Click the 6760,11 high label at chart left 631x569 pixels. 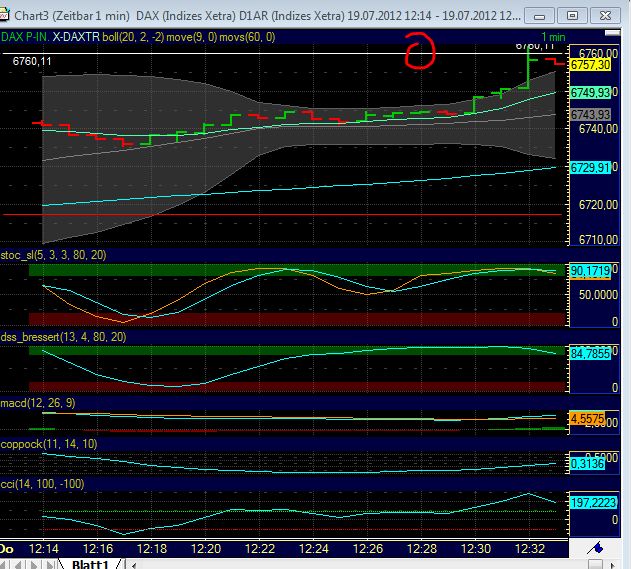tap(32, 61)
